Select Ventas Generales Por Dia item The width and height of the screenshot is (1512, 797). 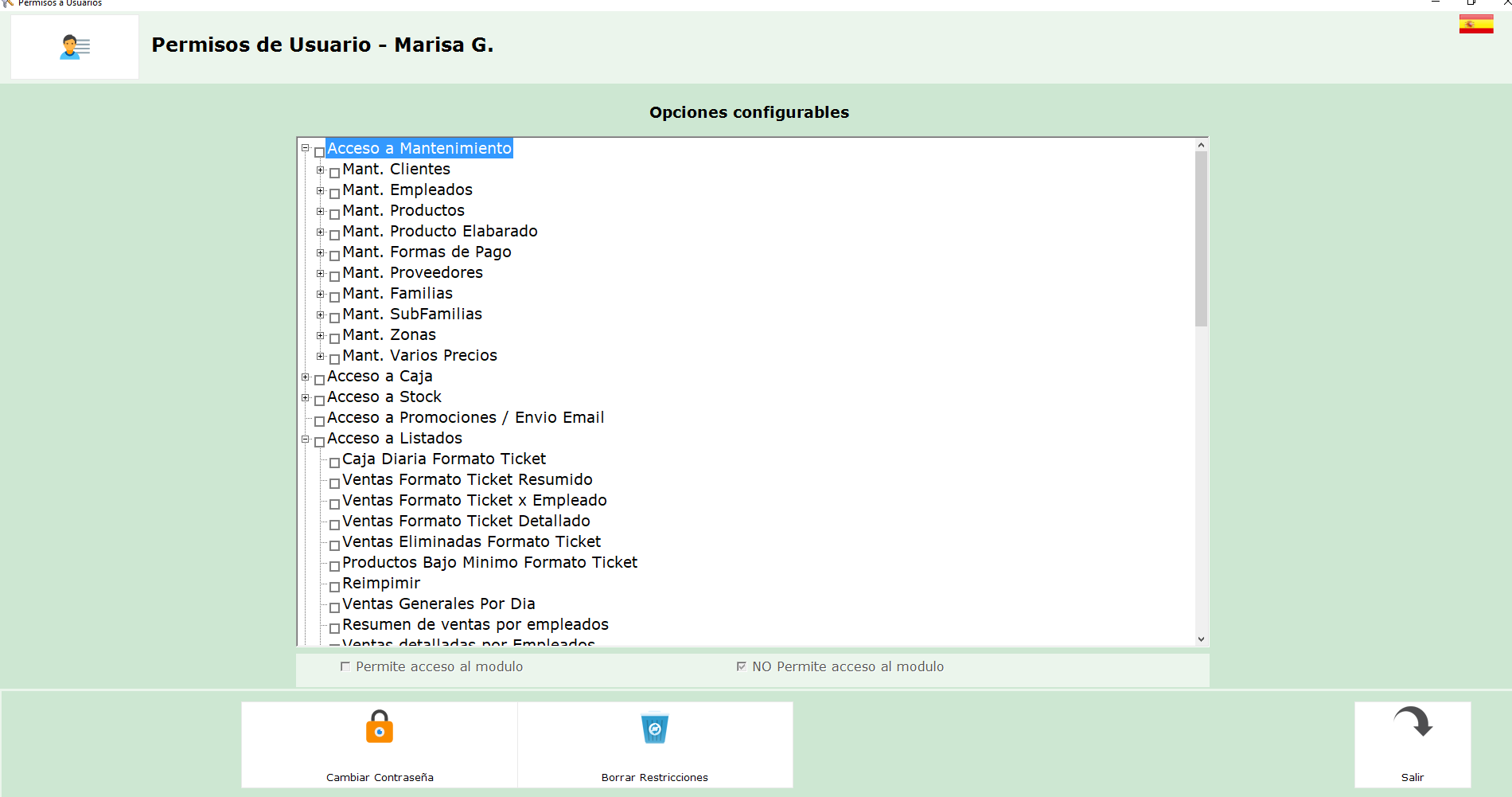[x=438, y=604]
